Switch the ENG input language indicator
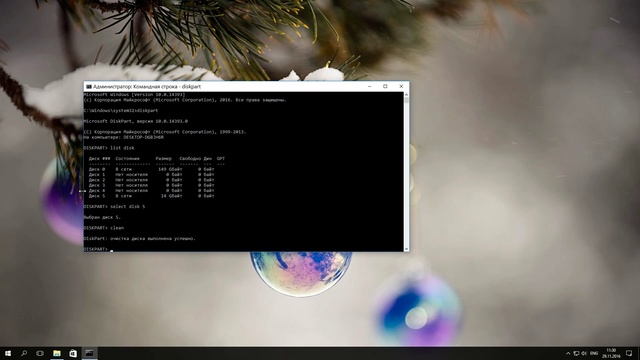 (x=594, y=353)
